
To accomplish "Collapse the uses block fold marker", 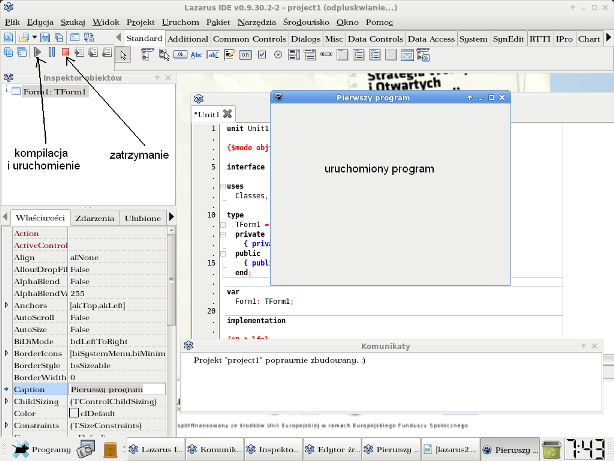I will (223, 186).
